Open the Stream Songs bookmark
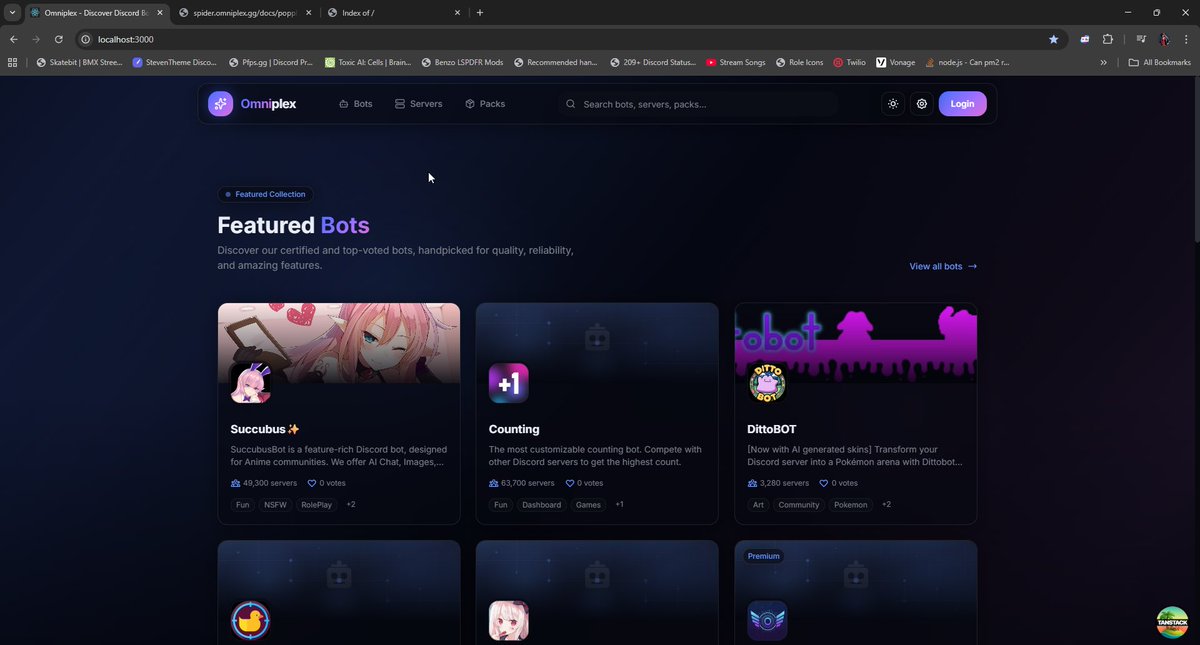 tap(735, 62)
